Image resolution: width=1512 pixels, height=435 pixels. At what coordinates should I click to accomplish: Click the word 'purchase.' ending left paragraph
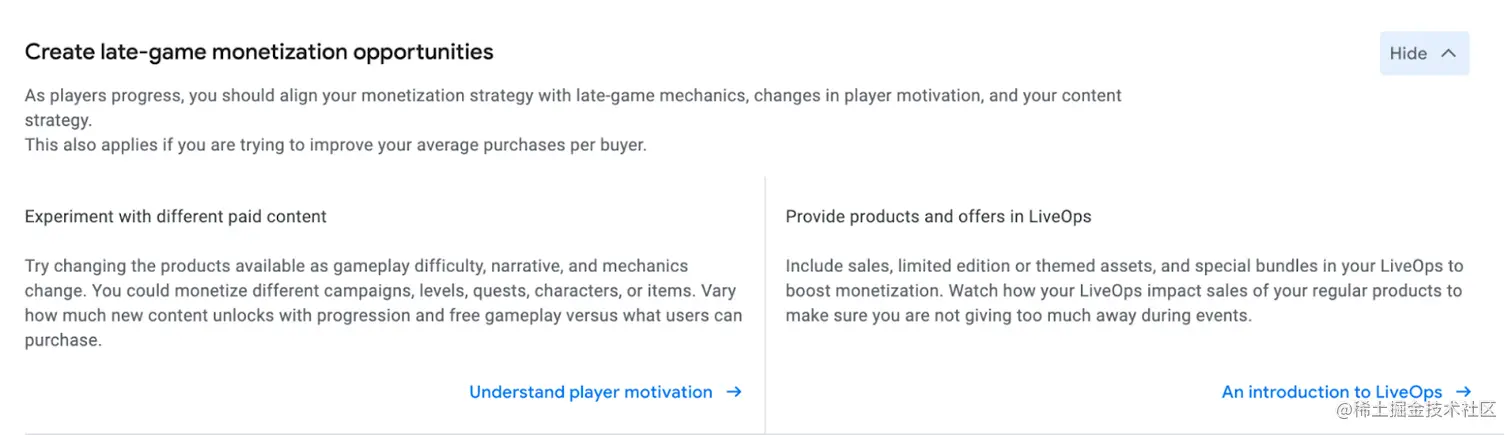click(x=63, y=340)
